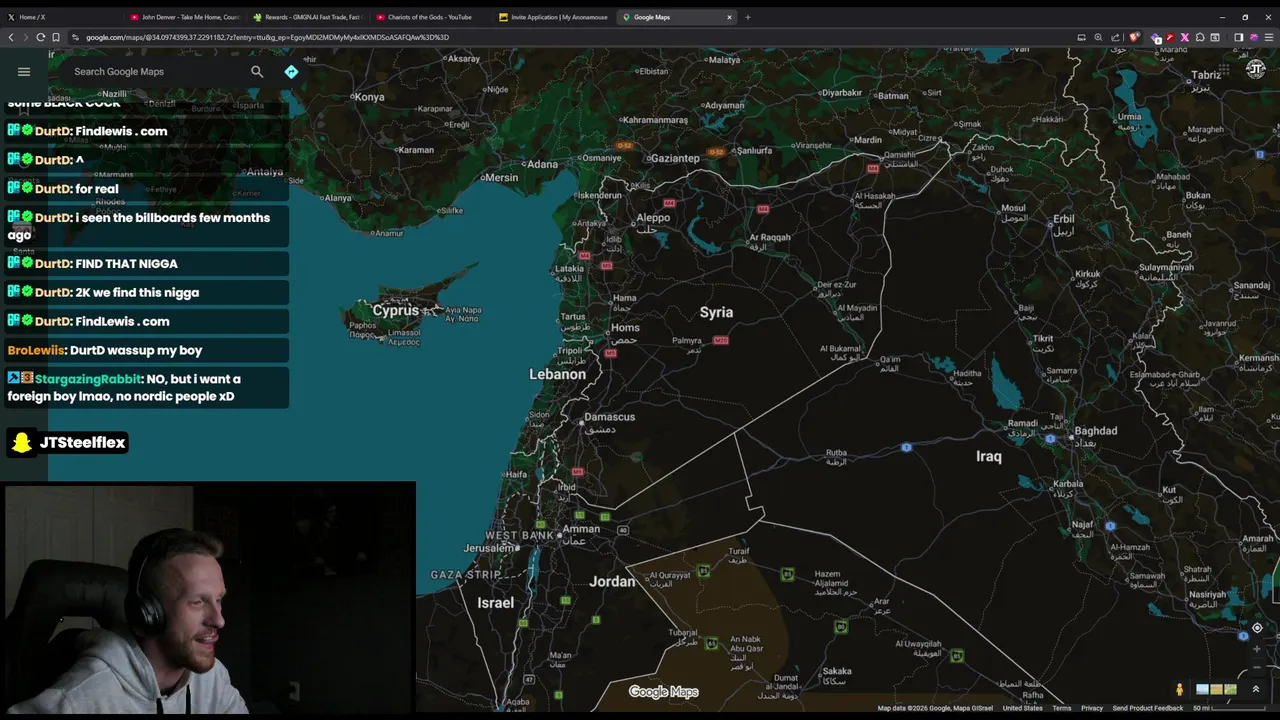Click the 50 mi map scale bar
Viewport: 1280px width, 720px height.
[1228, 708]
